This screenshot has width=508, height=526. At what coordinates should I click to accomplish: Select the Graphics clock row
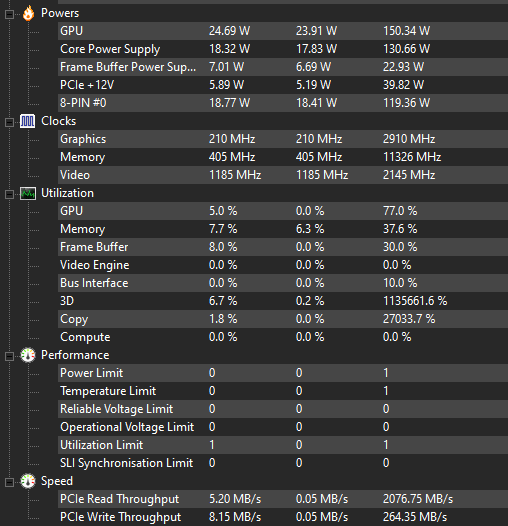point(283,139)
